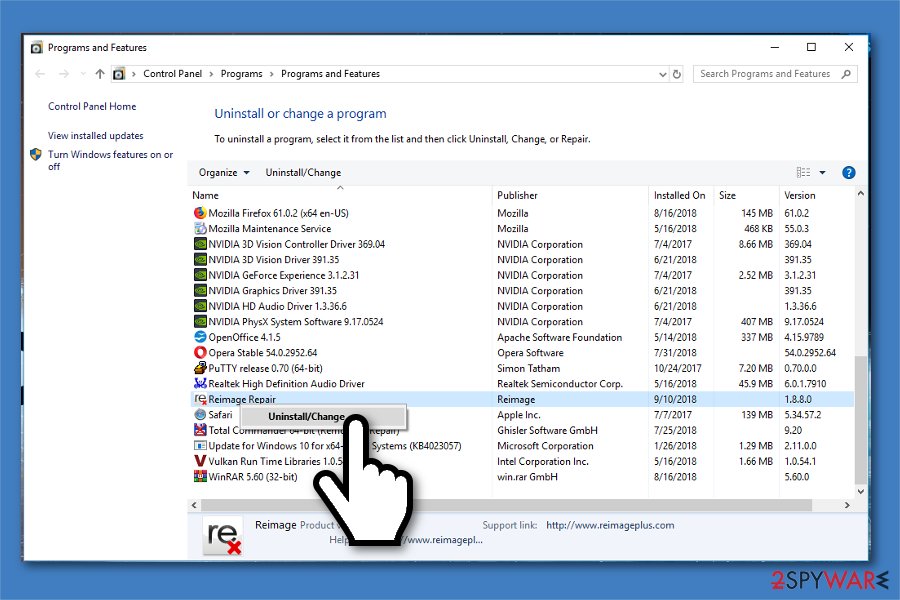Click the Mozilla Firefox program icon
This screenshot has height=600, width=900.
[200, 213]
